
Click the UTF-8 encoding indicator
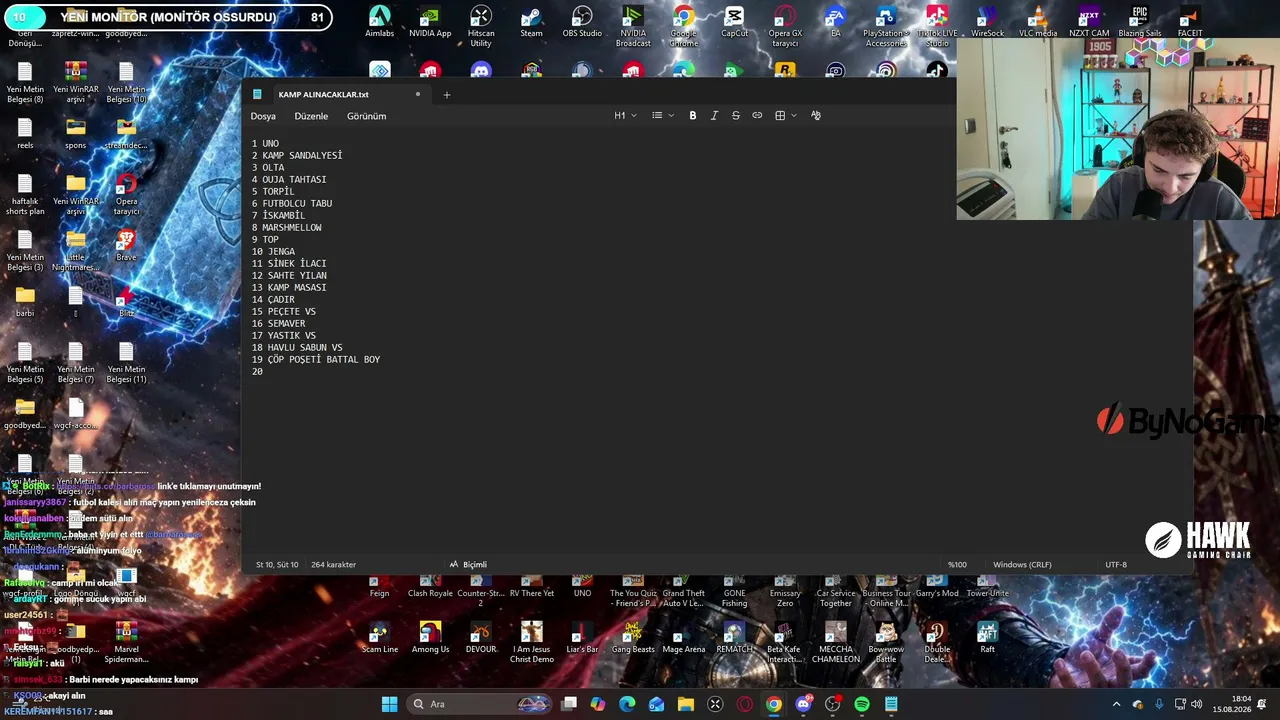[x=1116, y=565]
